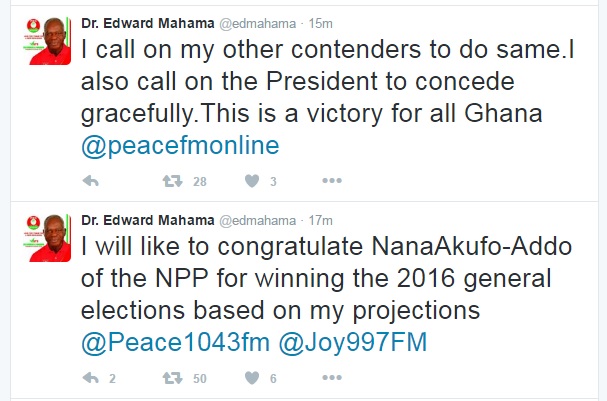Click the avatar on the second tweet

[41, 235]
